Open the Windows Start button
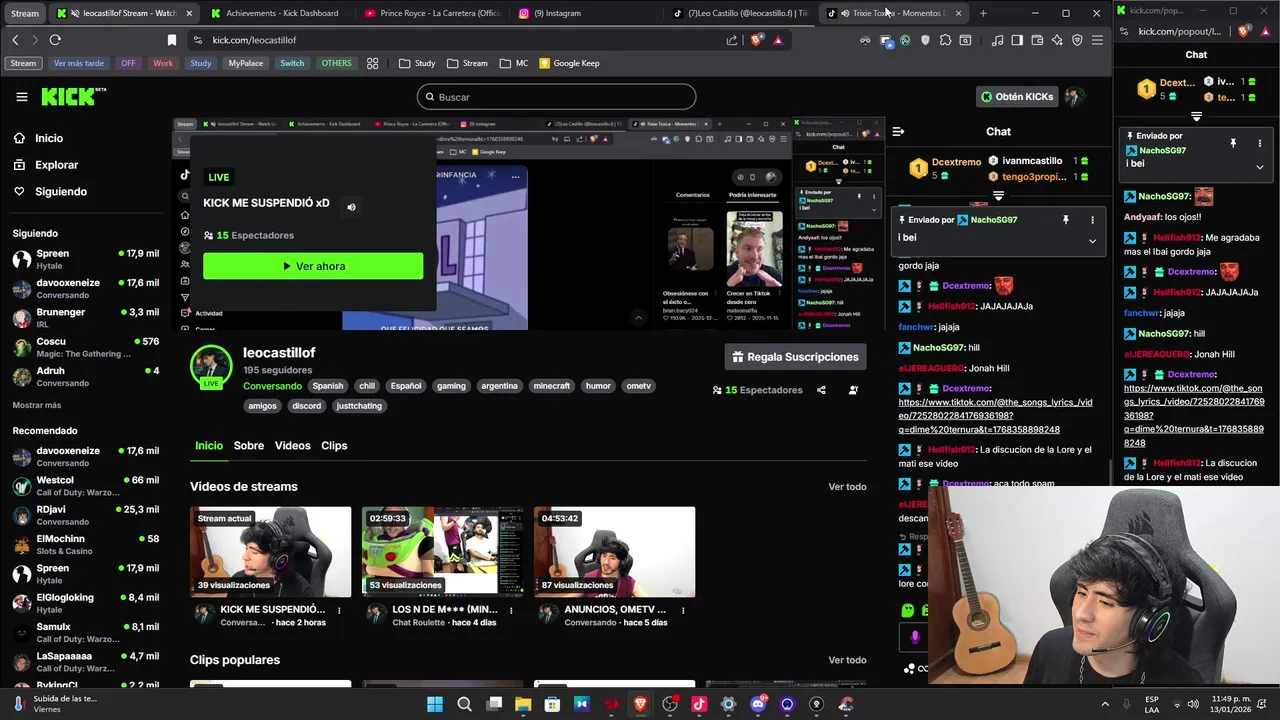The height and width of the screenshot is (720, 1280). tap(435, 704)
